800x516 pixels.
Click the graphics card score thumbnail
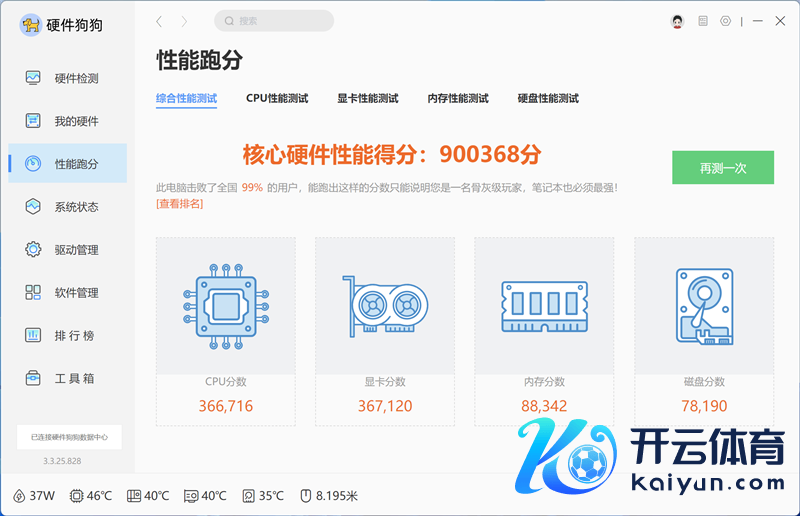tap(384, 305)
